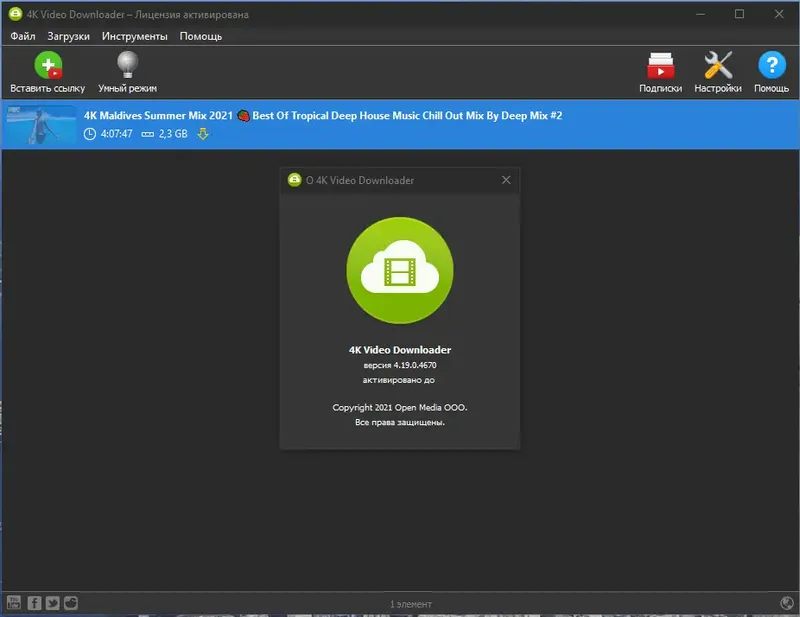Click the 4K Video Downloader logo in the title bar
Viewport: 800px width, 617px height.
13,14
